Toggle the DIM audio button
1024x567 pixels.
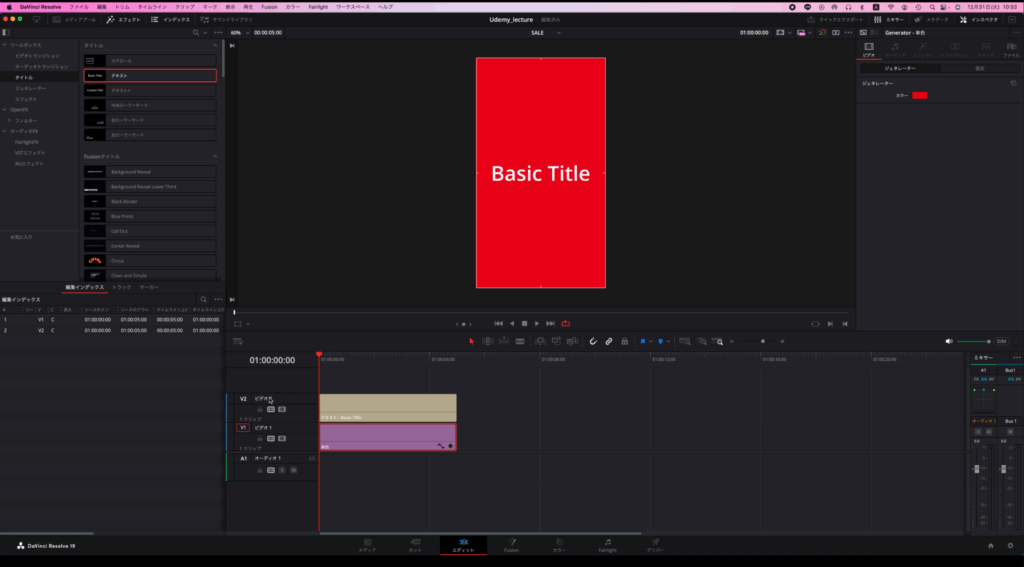tap(1001, 341)
